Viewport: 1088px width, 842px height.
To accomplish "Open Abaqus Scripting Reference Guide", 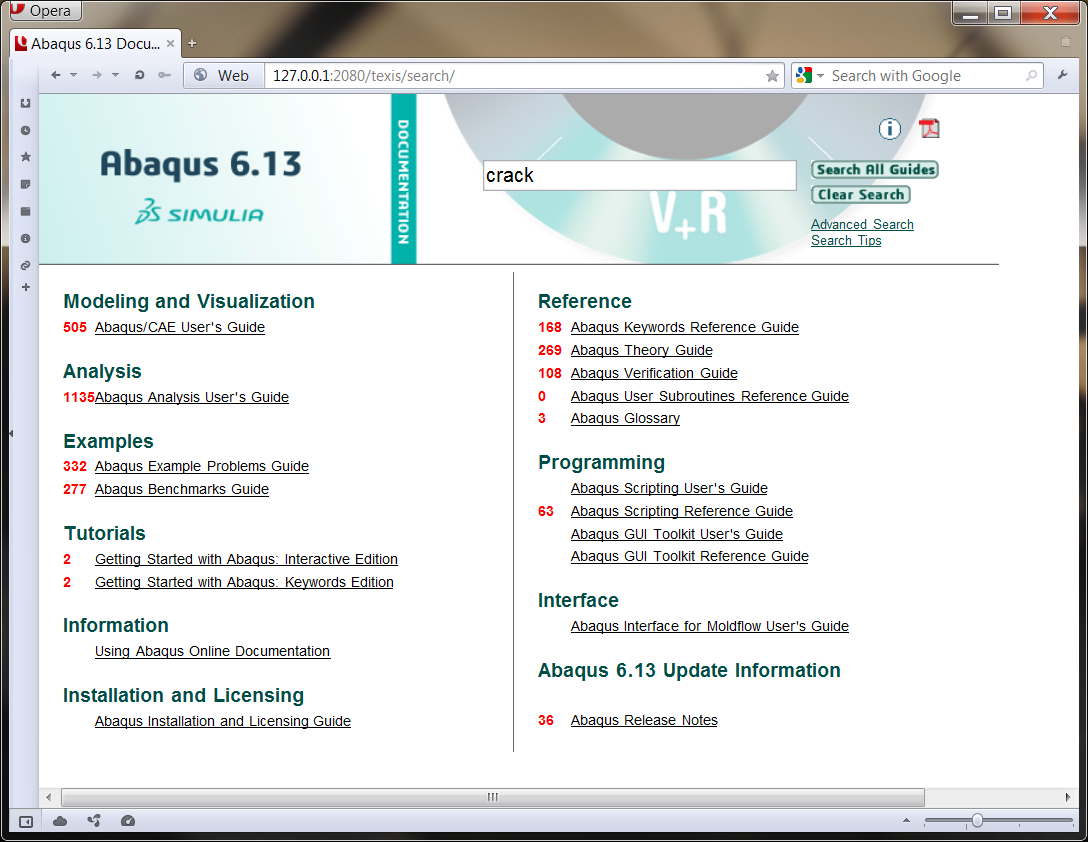I will pos(682,512).
